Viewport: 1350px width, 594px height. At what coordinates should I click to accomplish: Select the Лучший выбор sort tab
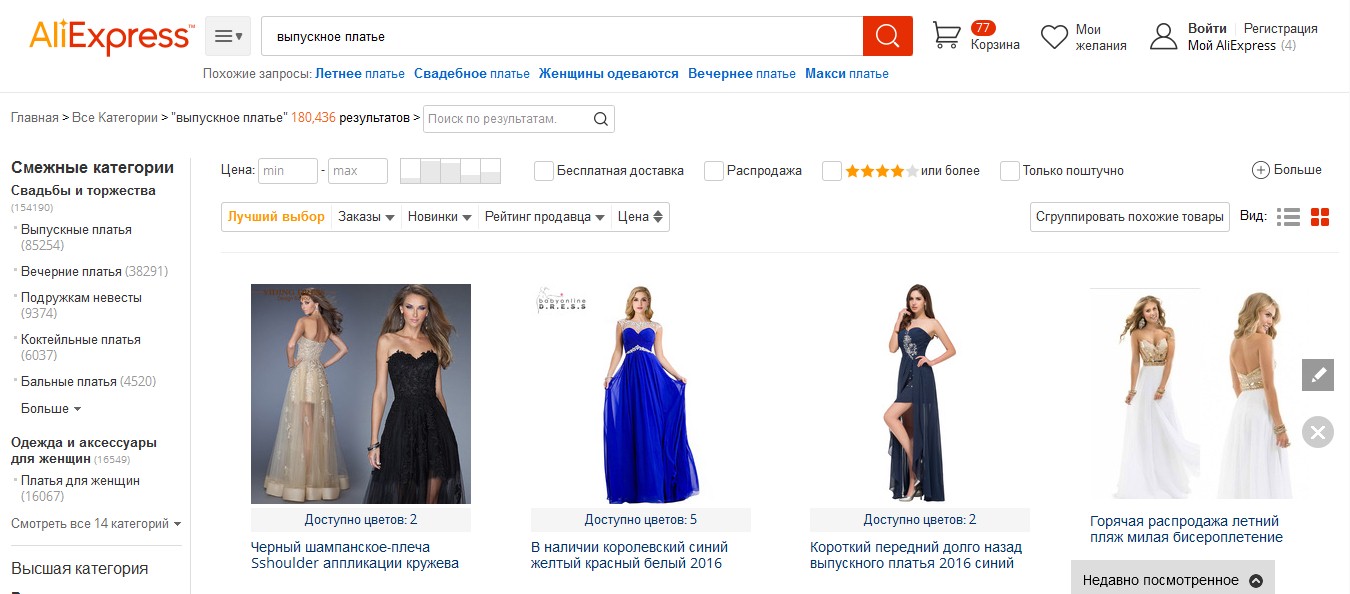pos(276,217)
